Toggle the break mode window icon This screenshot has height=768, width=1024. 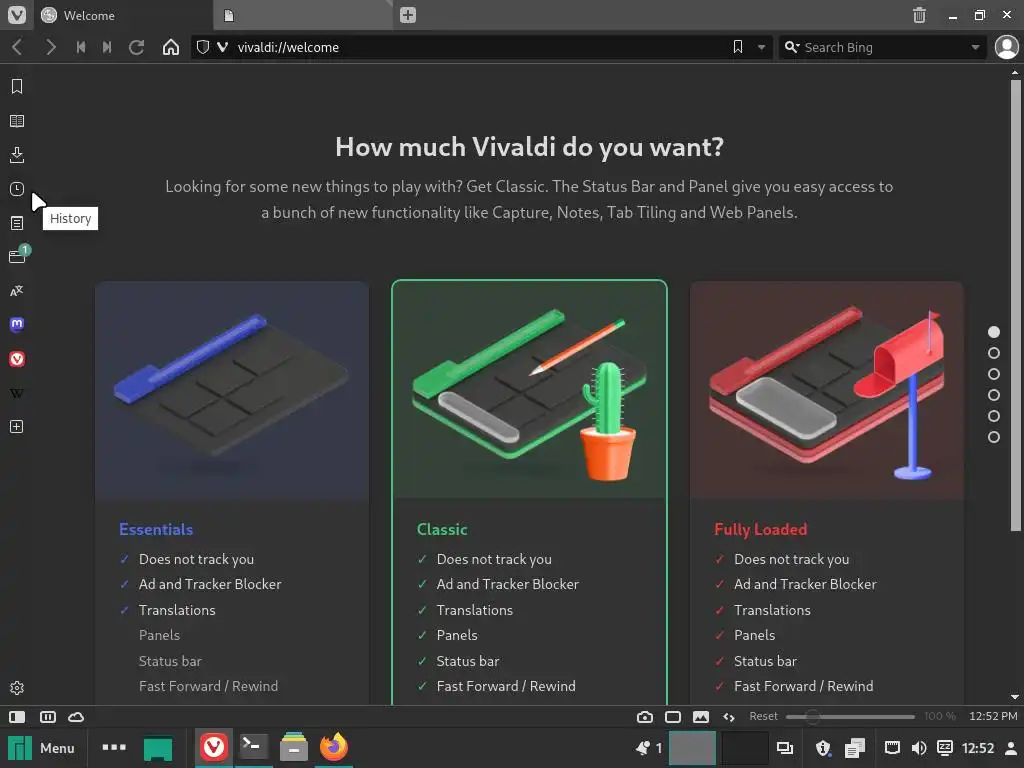tap(673, 716)
